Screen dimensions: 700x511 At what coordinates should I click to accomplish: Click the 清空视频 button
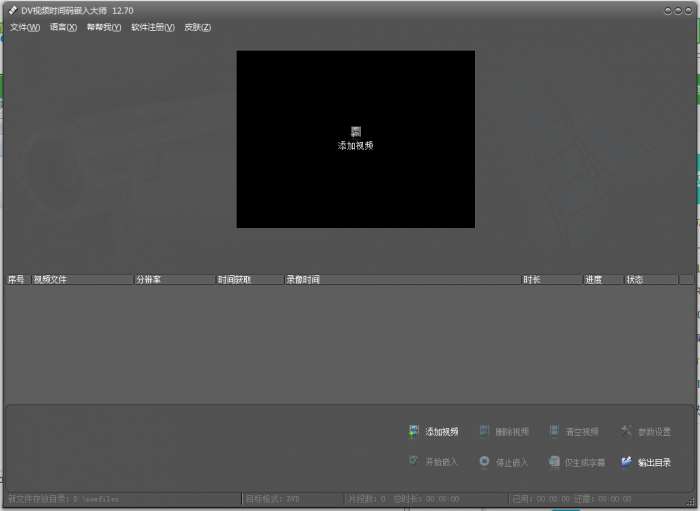click(x=574, y=432)
